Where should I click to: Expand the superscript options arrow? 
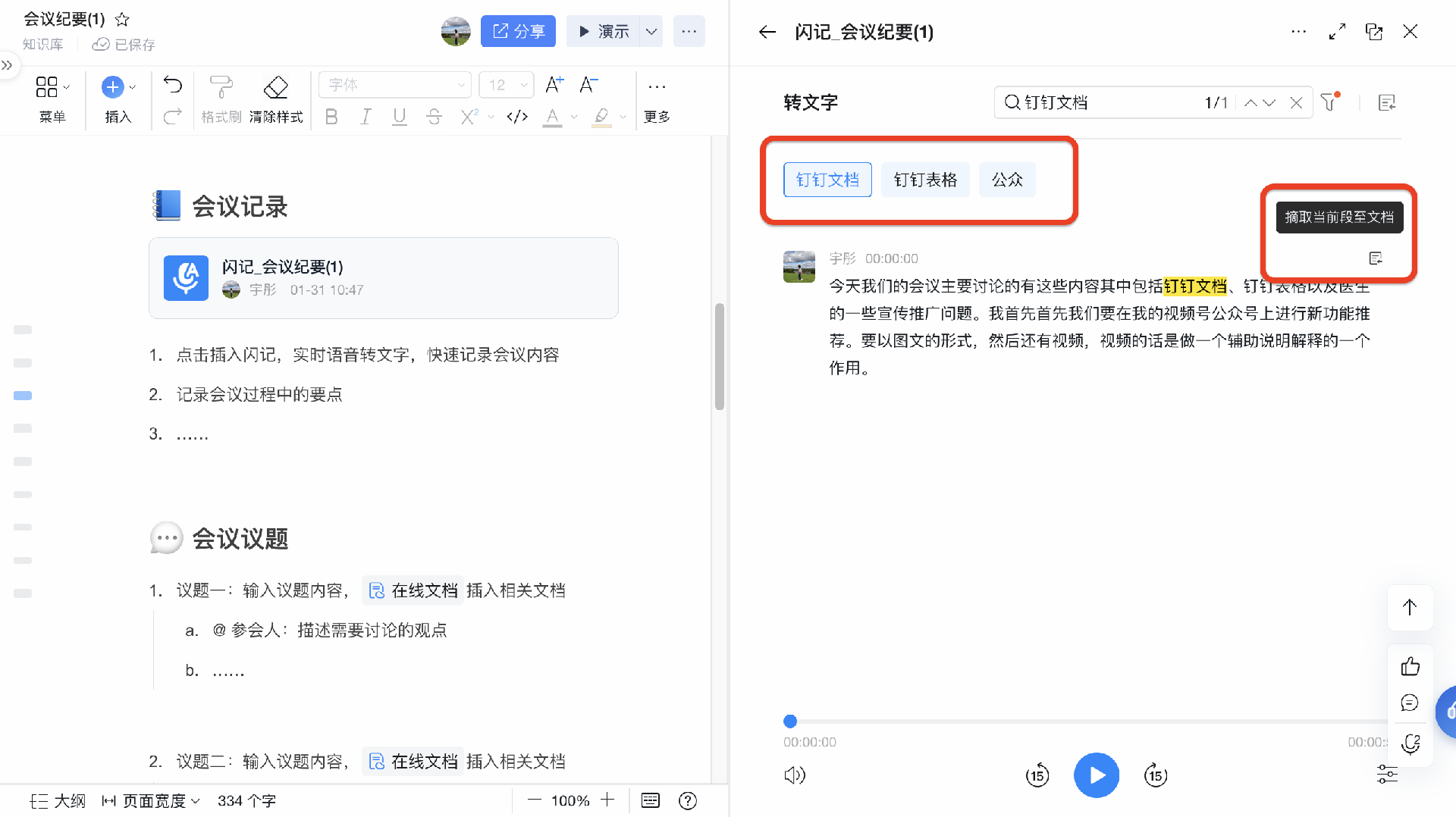[x=491, y=117]
